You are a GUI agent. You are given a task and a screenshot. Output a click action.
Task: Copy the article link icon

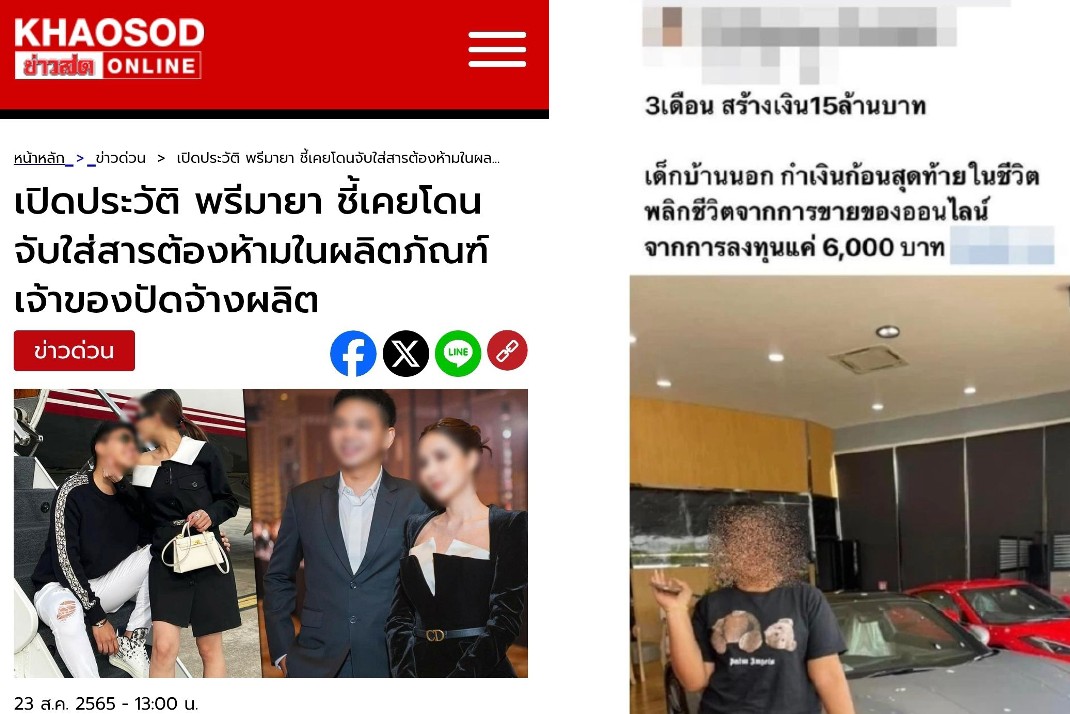pos(507,351)
